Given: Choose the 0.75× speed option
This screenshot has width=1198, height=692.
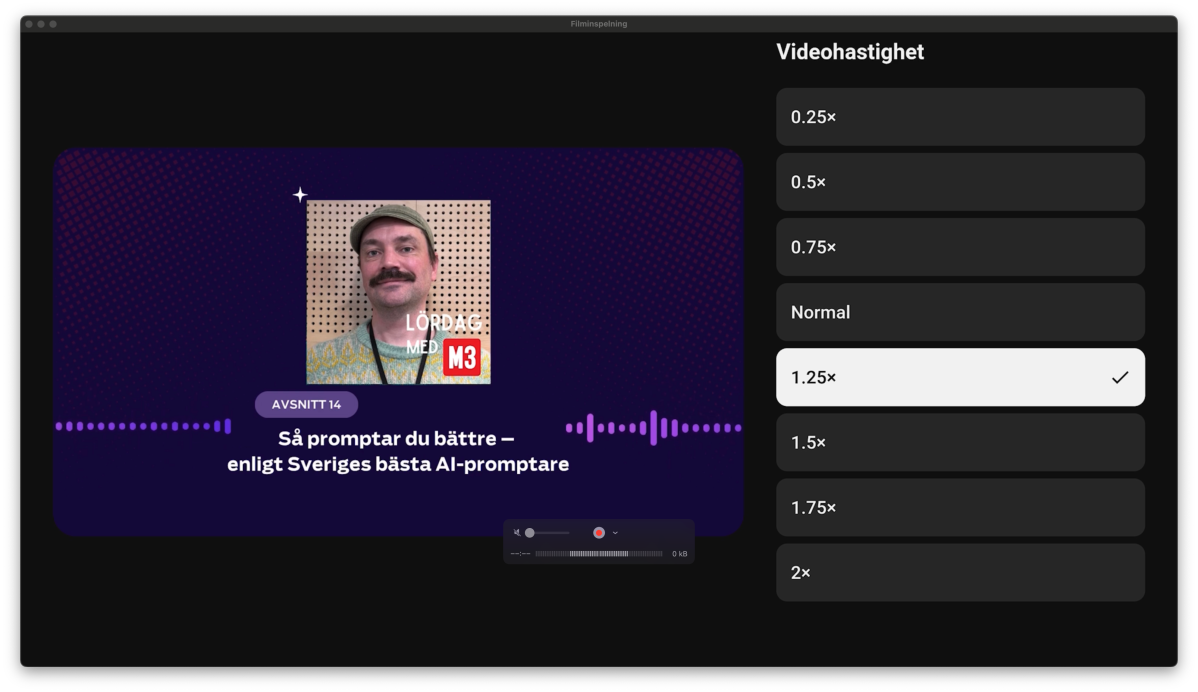Looking at the screenshot, I should click(x=960, y=247).
